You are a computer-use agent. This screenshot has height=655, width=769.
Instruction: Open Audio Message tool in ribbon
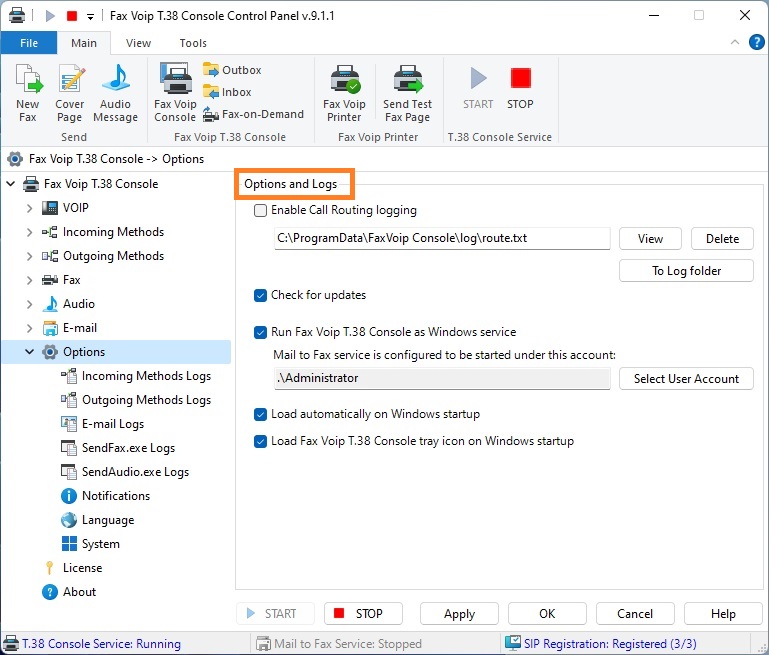115,93
